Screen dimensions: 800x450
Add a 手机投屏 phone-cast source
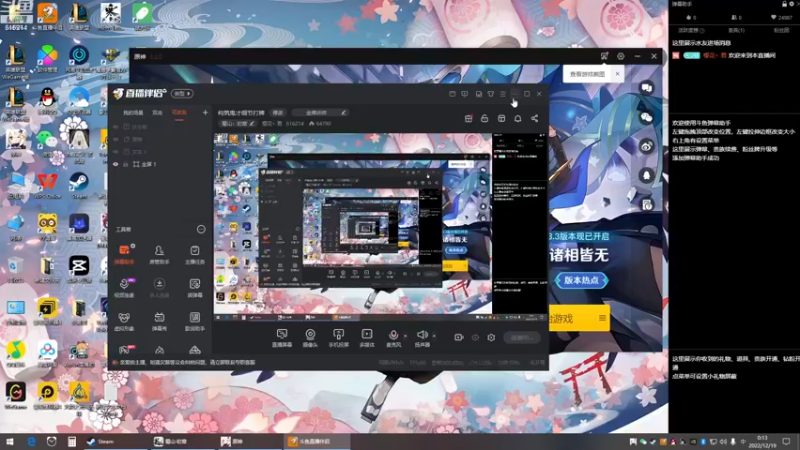pos(338,338)
